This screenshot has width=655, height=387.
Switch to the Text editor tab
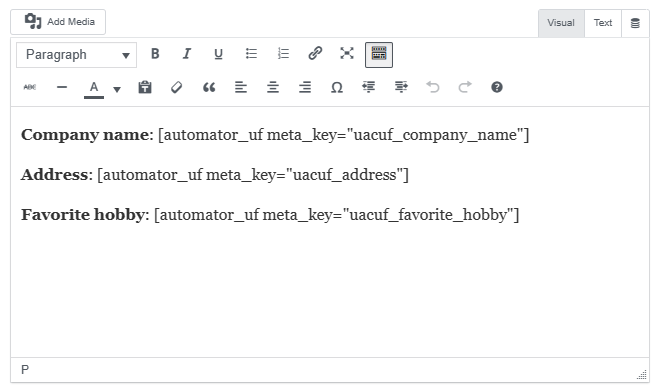tap(603, 23)
